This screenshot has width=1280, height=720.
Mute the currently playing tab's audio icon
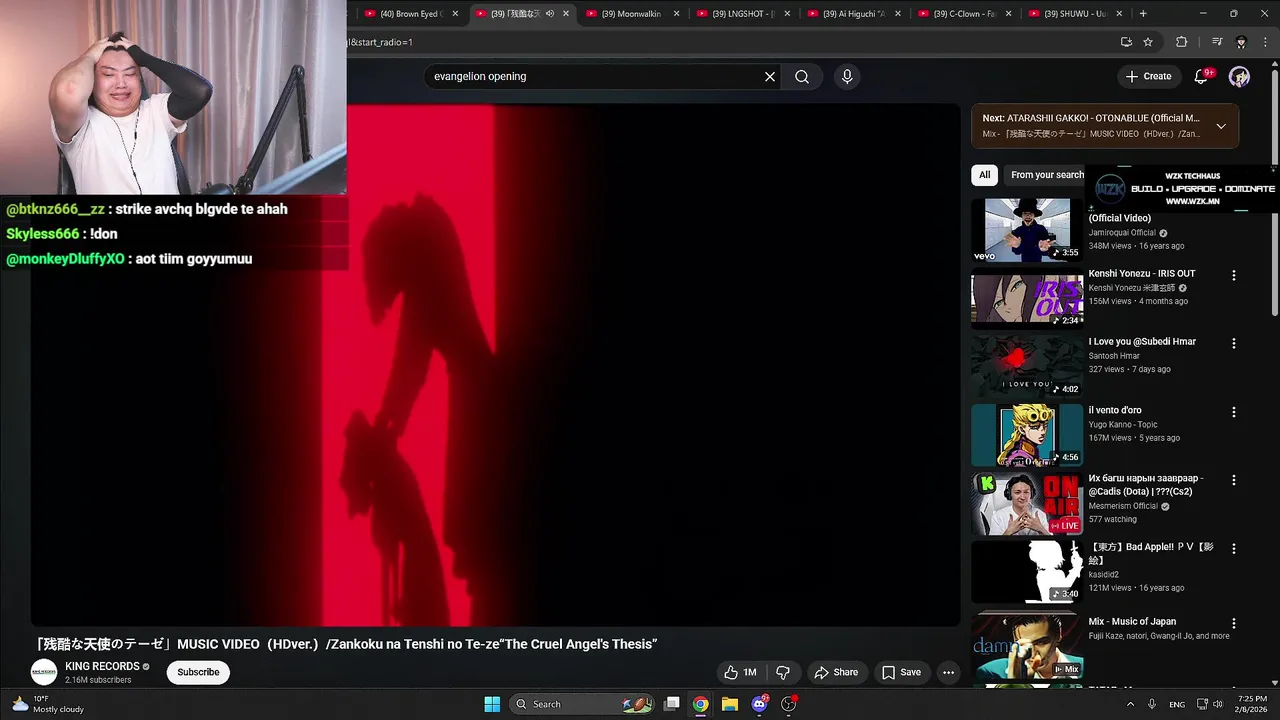coord(549,14)
